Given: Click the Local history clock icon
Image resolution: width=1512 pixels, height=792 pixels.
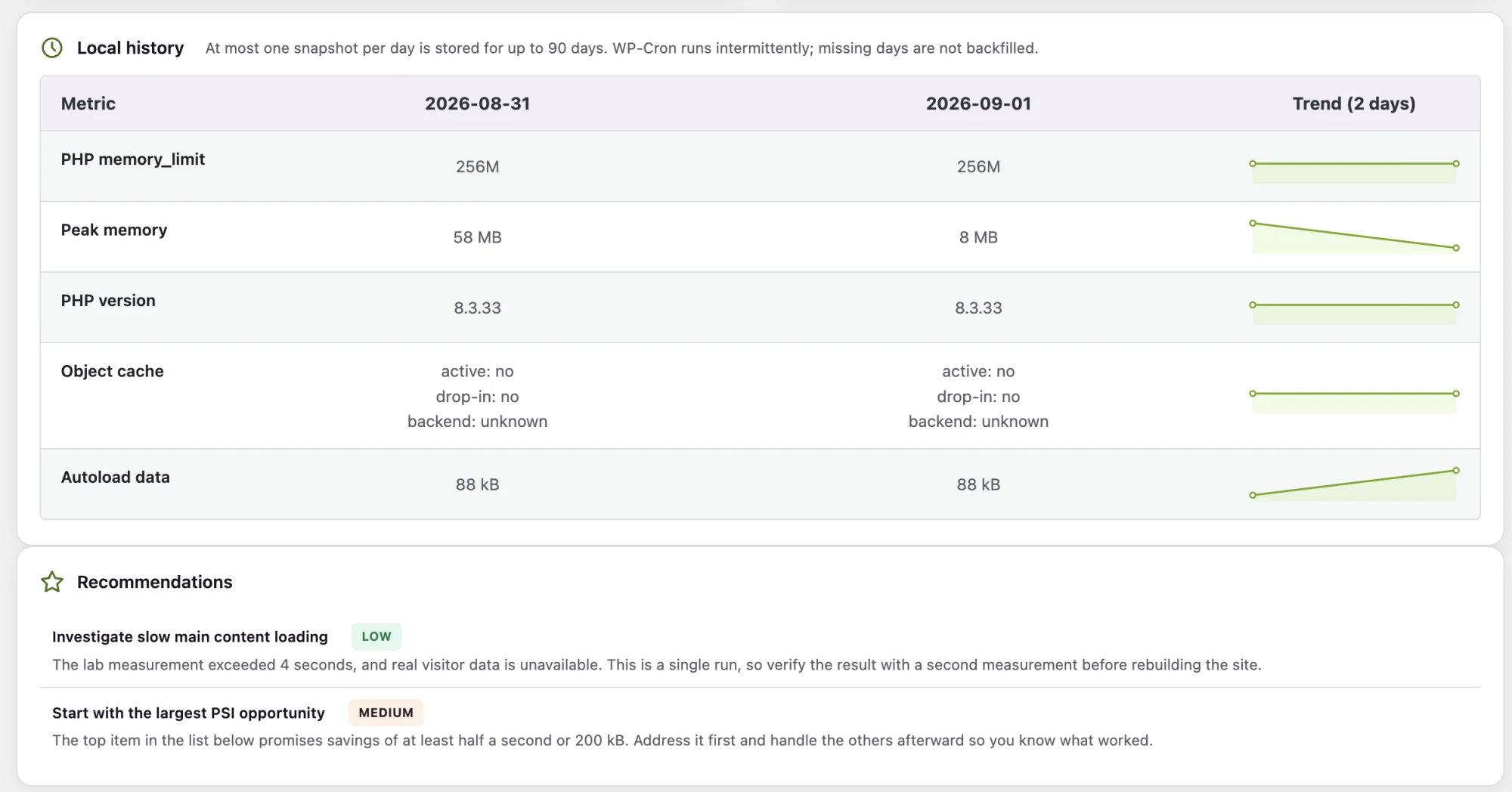Looking at the screenshot, I should tap(52, 48).
